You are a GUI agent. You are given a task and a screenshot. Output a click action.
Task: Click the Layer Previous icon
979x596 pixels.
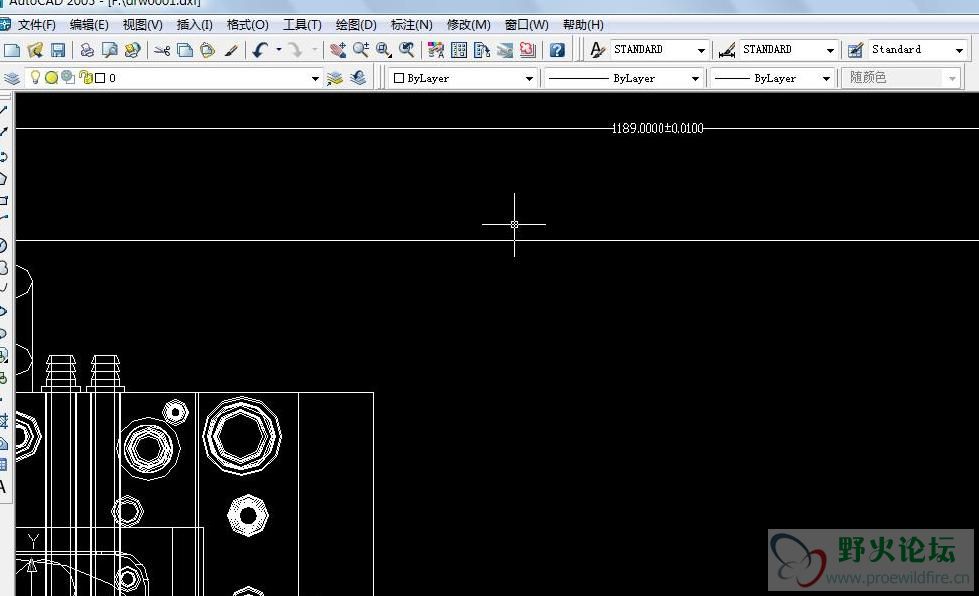[358, 78]
